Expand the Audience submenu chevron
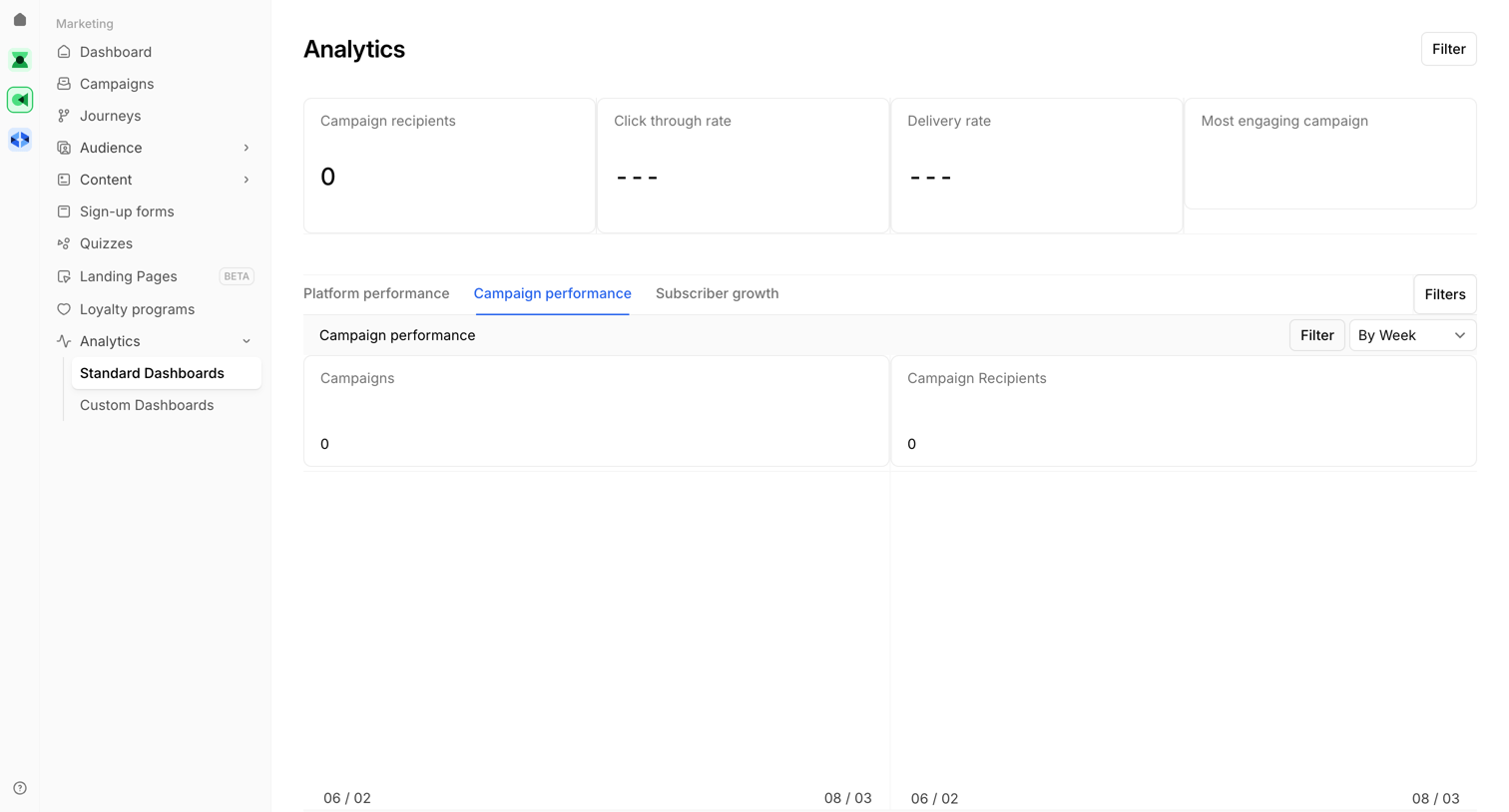This screenshot has width=1509, height=812. [x=247, y=148]
